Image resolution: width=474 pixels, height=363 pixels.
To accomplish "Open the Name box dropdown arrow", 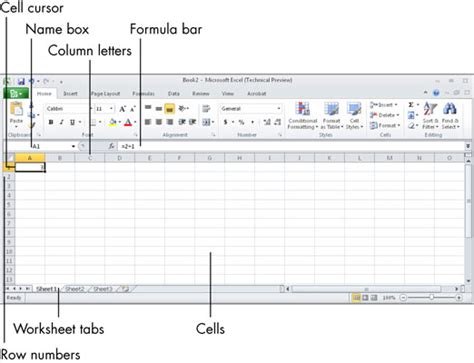I will pyautogui.click(x=73, y=146).
